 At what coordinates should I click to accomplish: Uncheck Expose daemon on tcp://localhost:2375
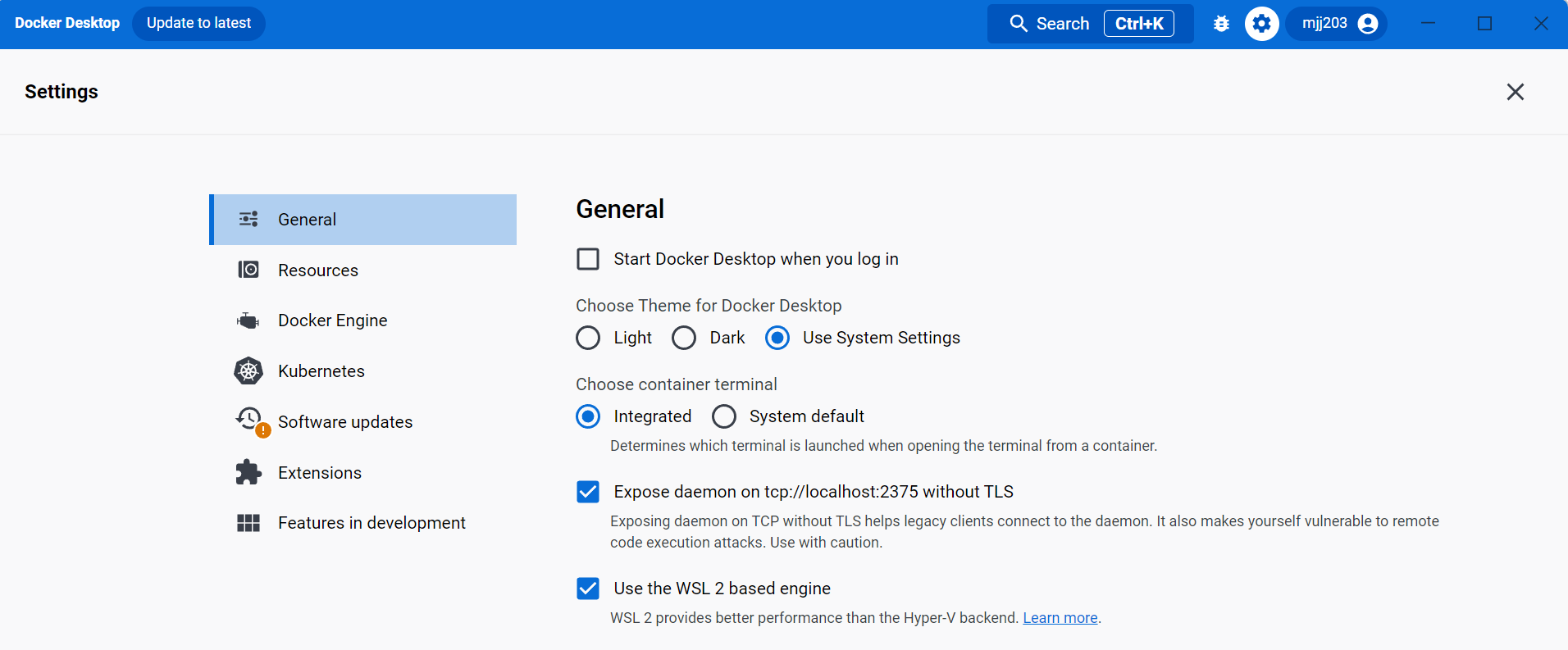[588, 492]
